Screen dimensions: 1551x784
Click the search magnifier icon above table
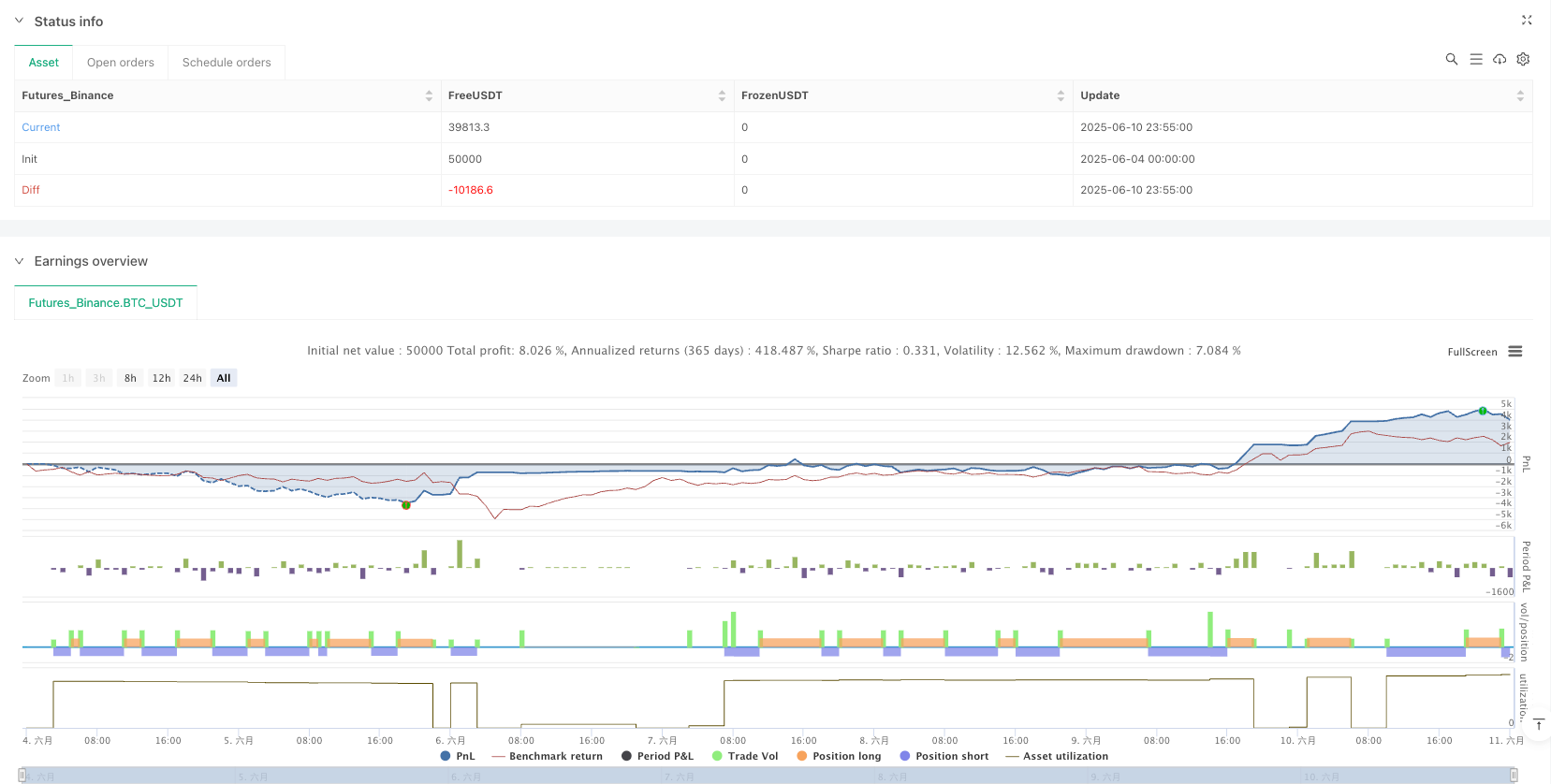coord(1451,59)
